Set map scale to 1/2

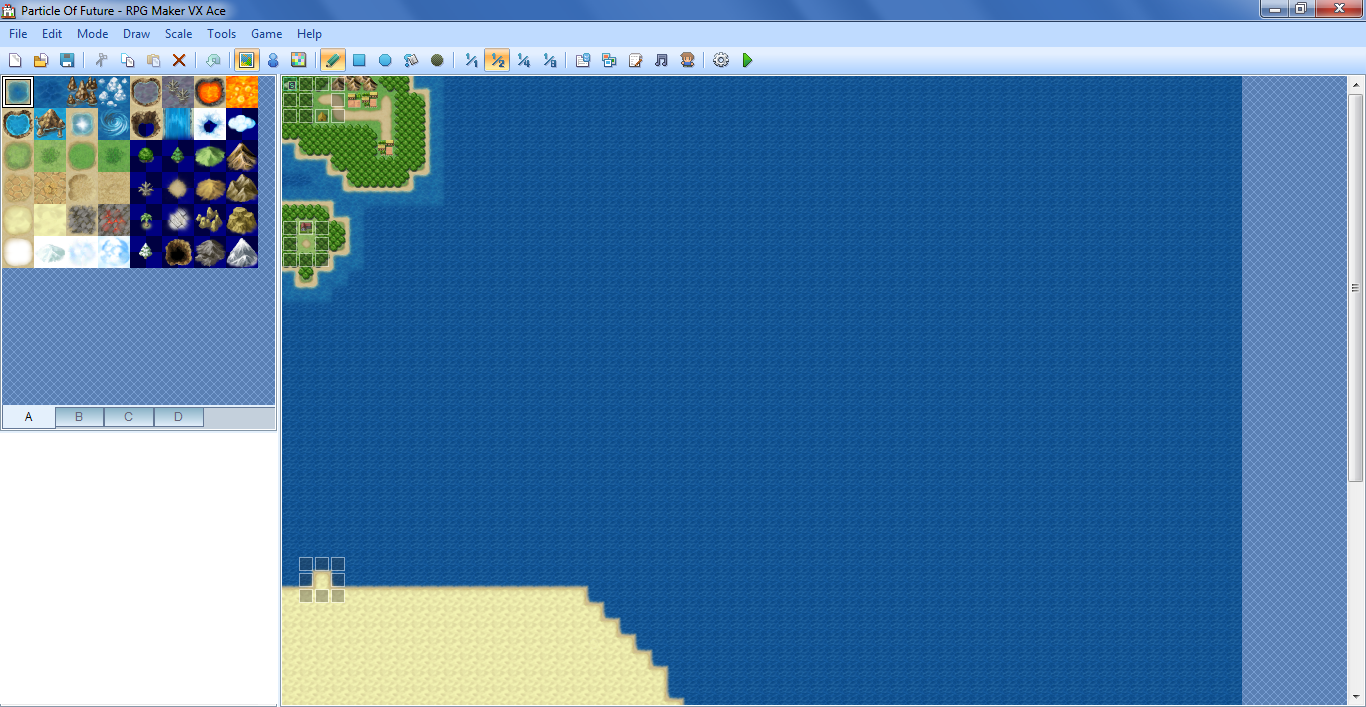click(x=497, y=60)
